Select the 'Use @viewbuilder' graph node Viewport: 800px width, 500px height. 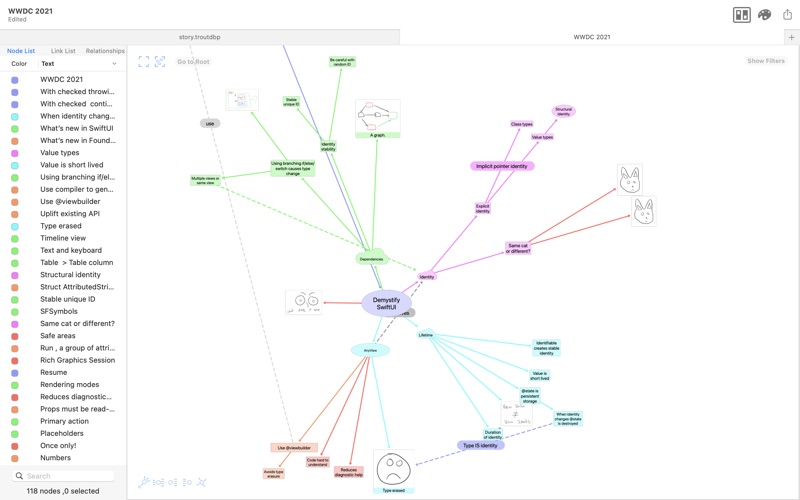(x=294, y=447)
